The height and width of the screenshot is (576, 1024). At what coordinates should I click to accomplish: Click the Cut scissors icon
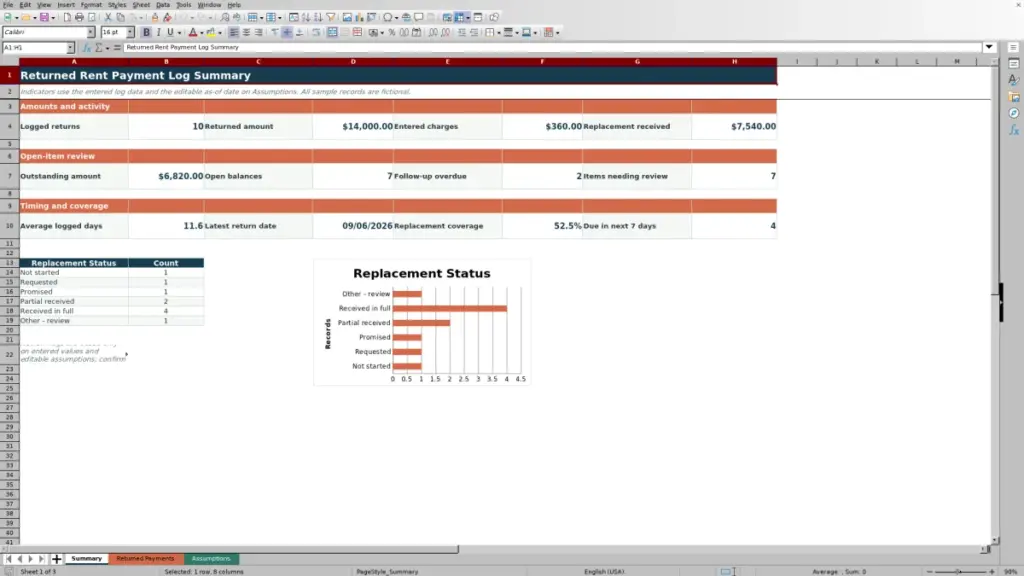pyautogui.click(x=108, y=17)
